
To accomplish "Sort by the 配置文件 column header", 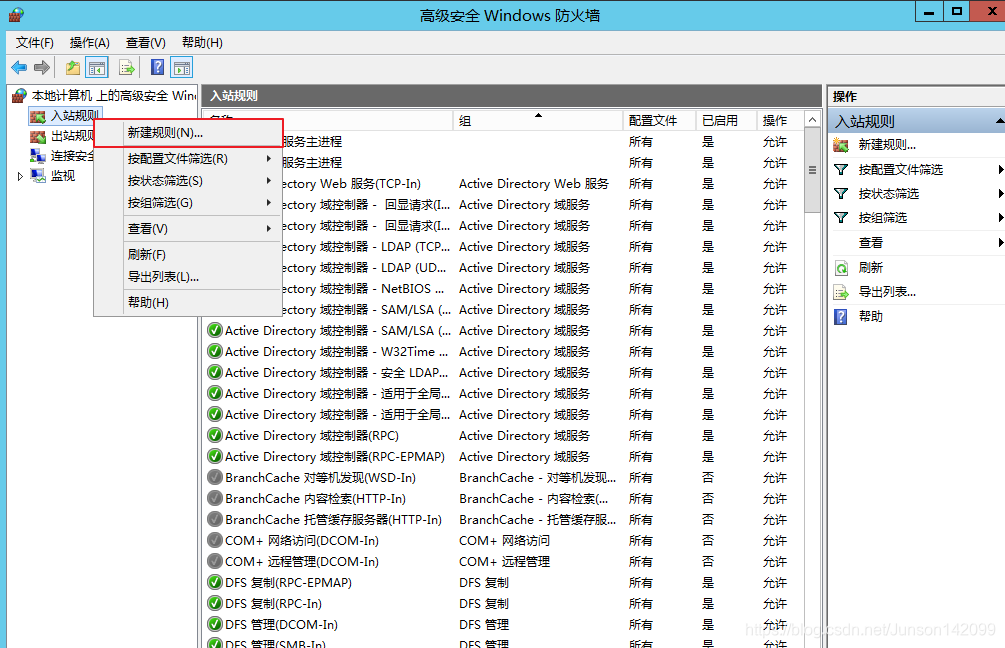I will (x=660, y=120).
